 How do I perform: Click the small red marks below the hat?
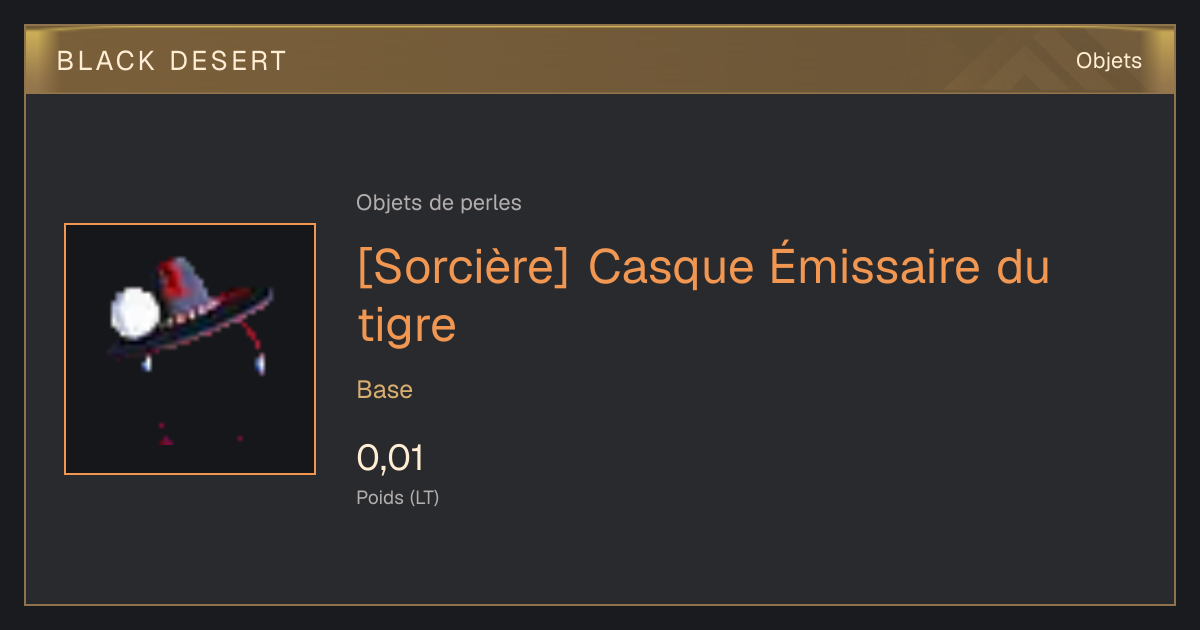click(x=198, y=434)
